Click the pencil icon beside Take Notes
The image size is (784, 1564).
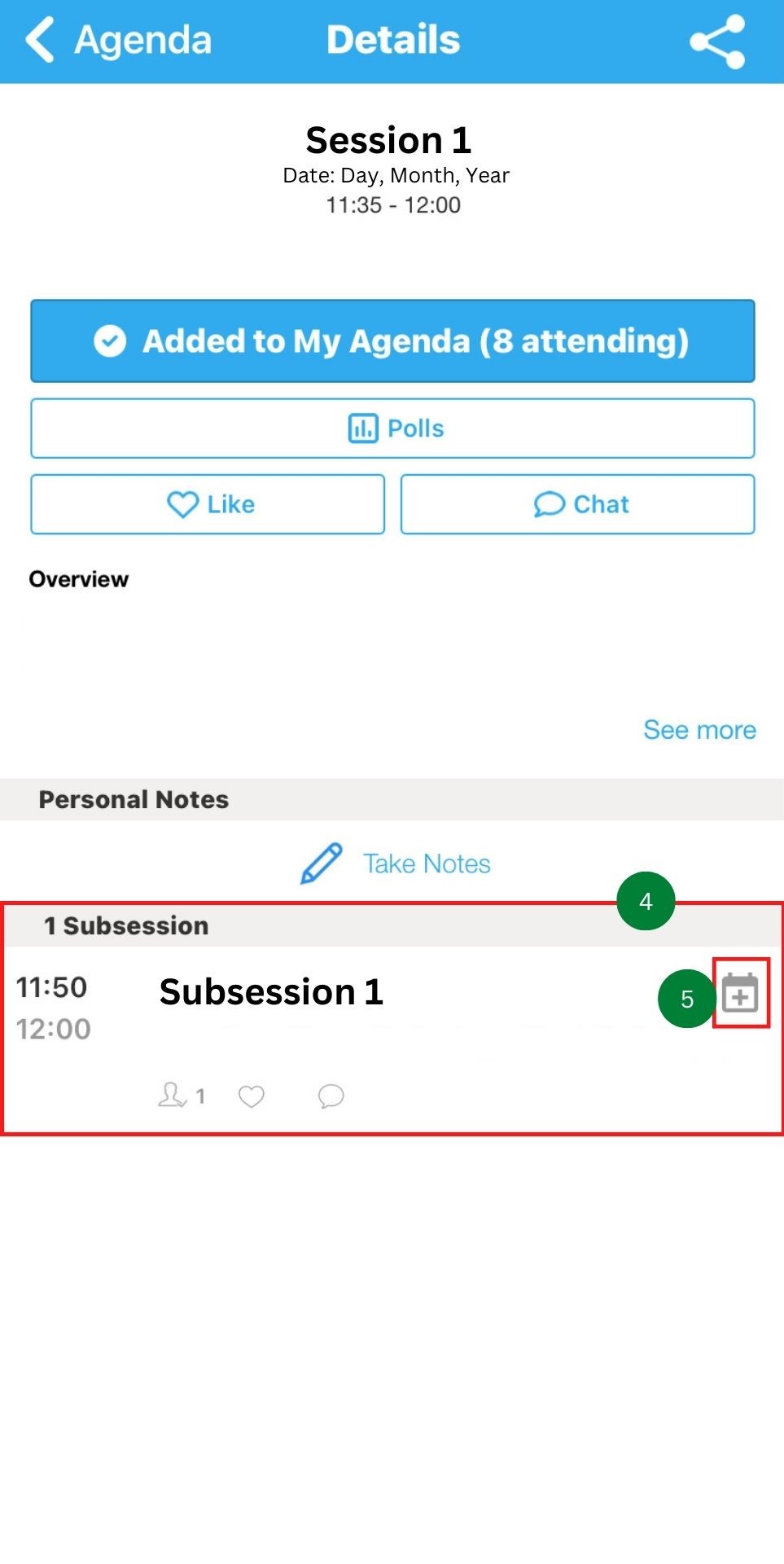[x=322, y=863]
